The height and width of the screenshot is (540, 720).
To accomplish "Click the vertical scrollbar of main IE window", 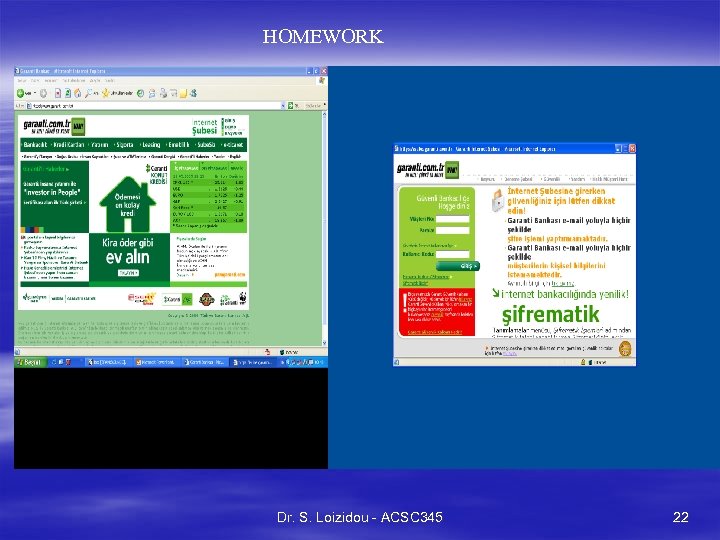I will point(325,228).
